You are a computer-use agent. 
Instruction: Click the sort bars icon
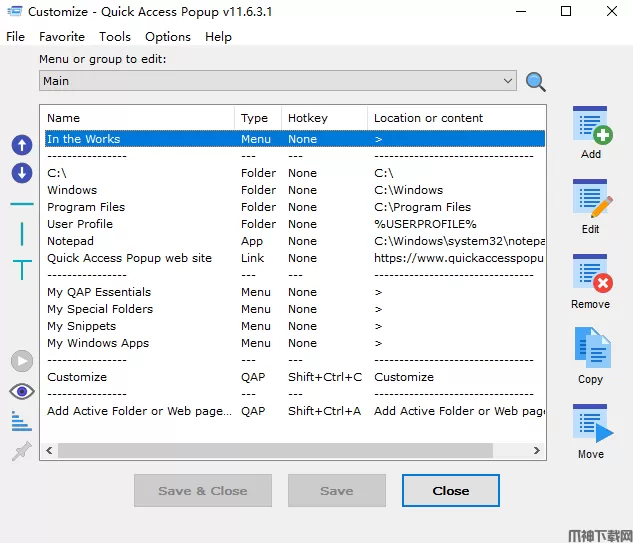coord(21,421)
